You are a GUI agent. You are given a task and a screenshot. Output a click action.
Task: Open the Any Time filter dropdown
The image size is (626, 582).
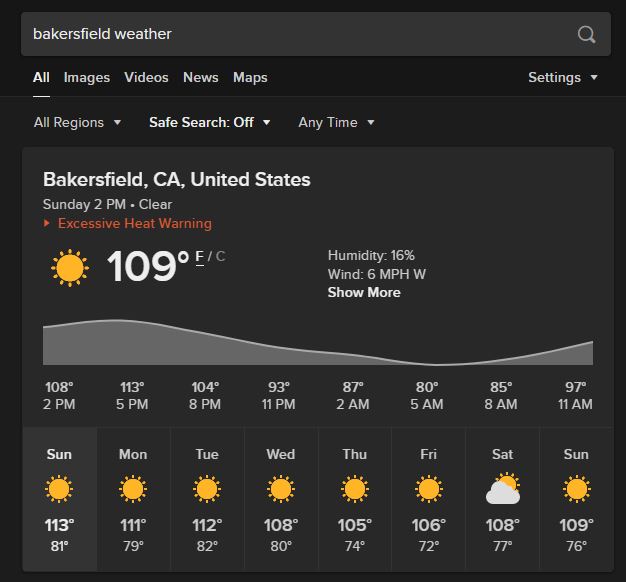coord(336,122)
